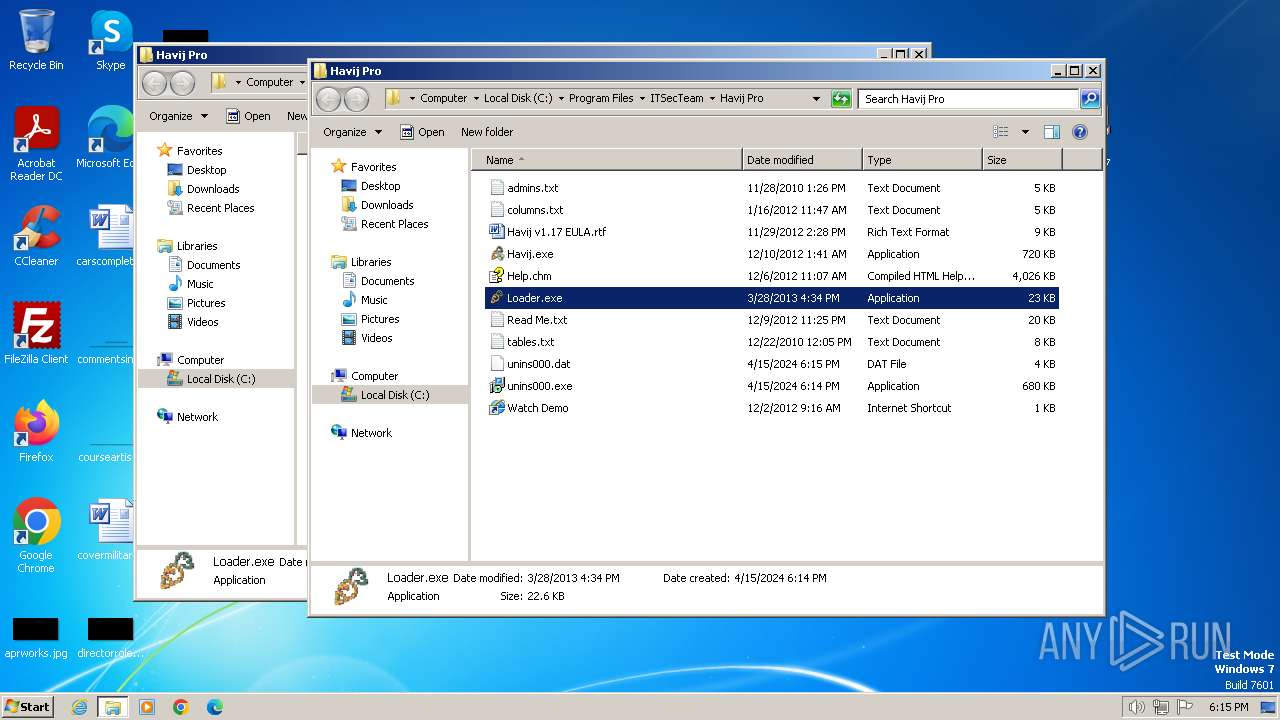Image resolution: width=1280 pixels, height=720 pixels.
Task: Sort files by Name column
Action: [x=607, y=160]
